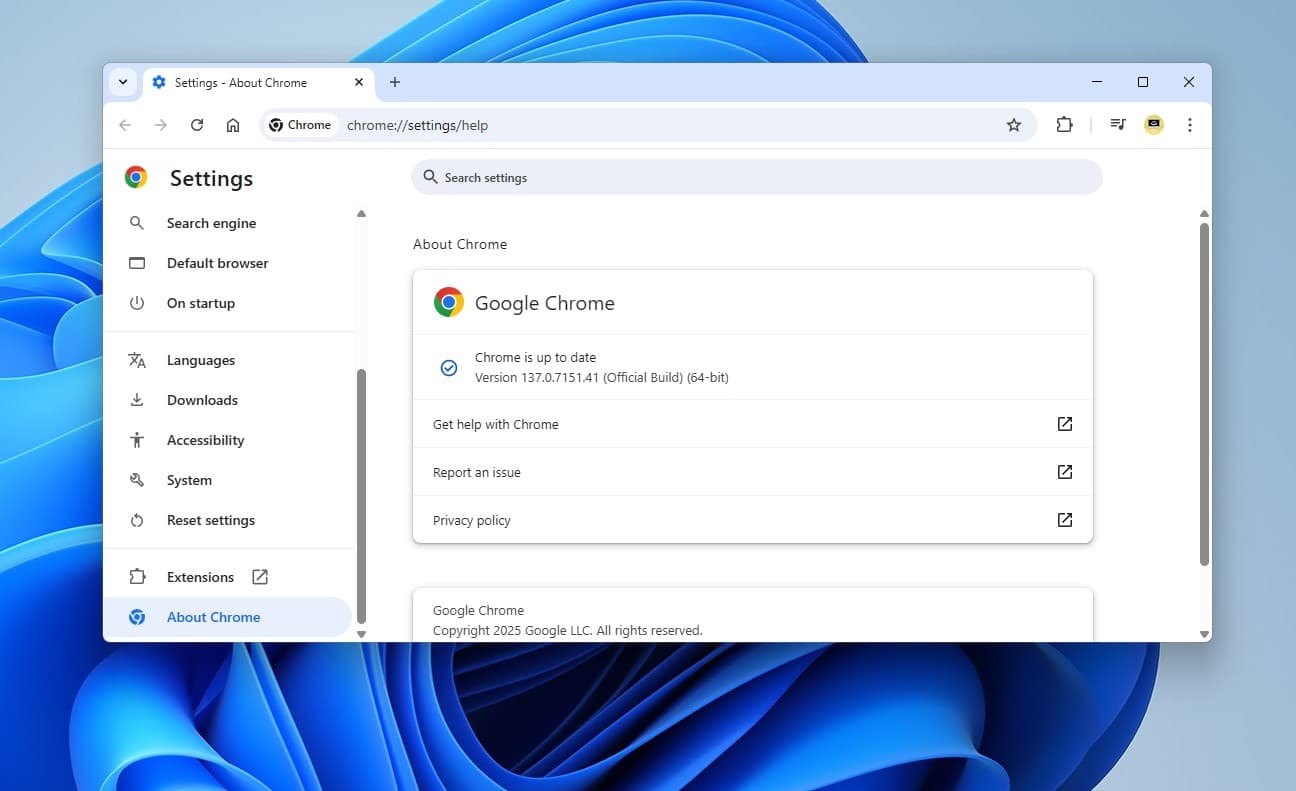The width and height of the screenshot is (1296, 791).
Task: Click the main page scrollbar thumb
Action: click(x=1204, y=394)
